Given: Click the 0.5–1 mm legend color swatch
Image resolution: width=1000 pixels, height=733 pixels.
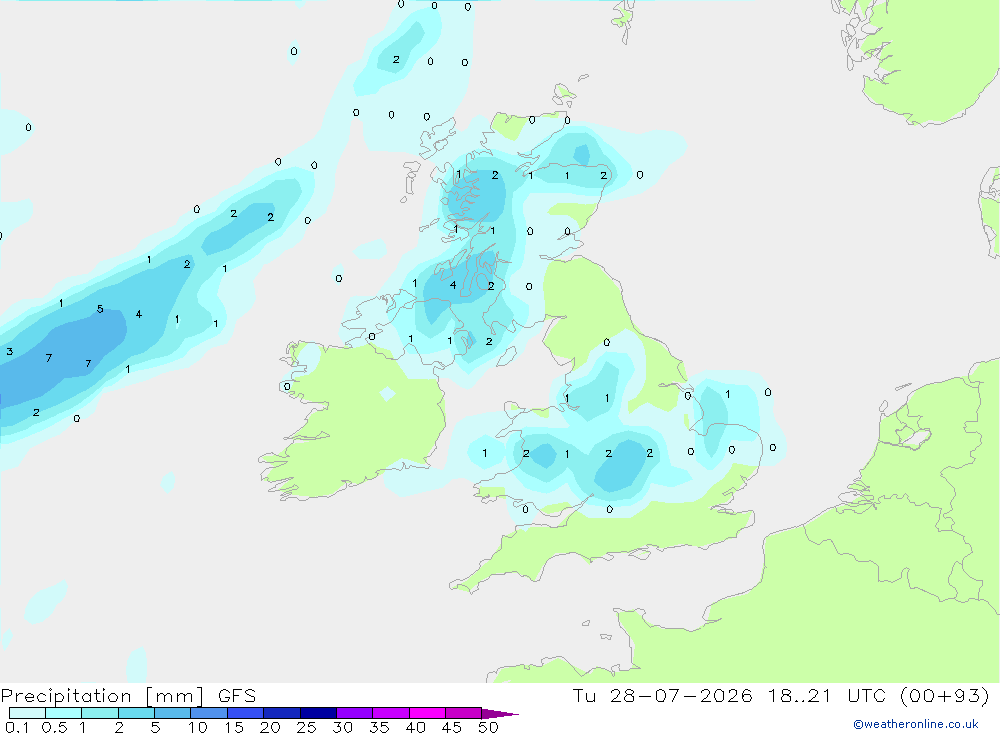Looking at the screenshot, I should point(63,713).
